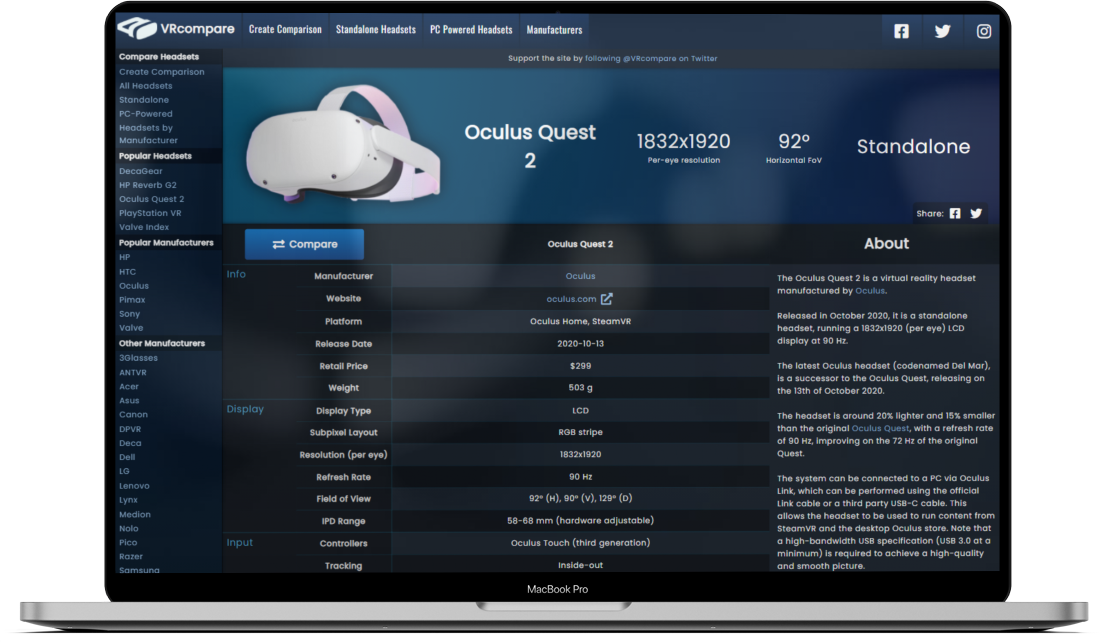Open Manufacturers menu item
This screenshot has height=642, width=1099.
point(554,29)
